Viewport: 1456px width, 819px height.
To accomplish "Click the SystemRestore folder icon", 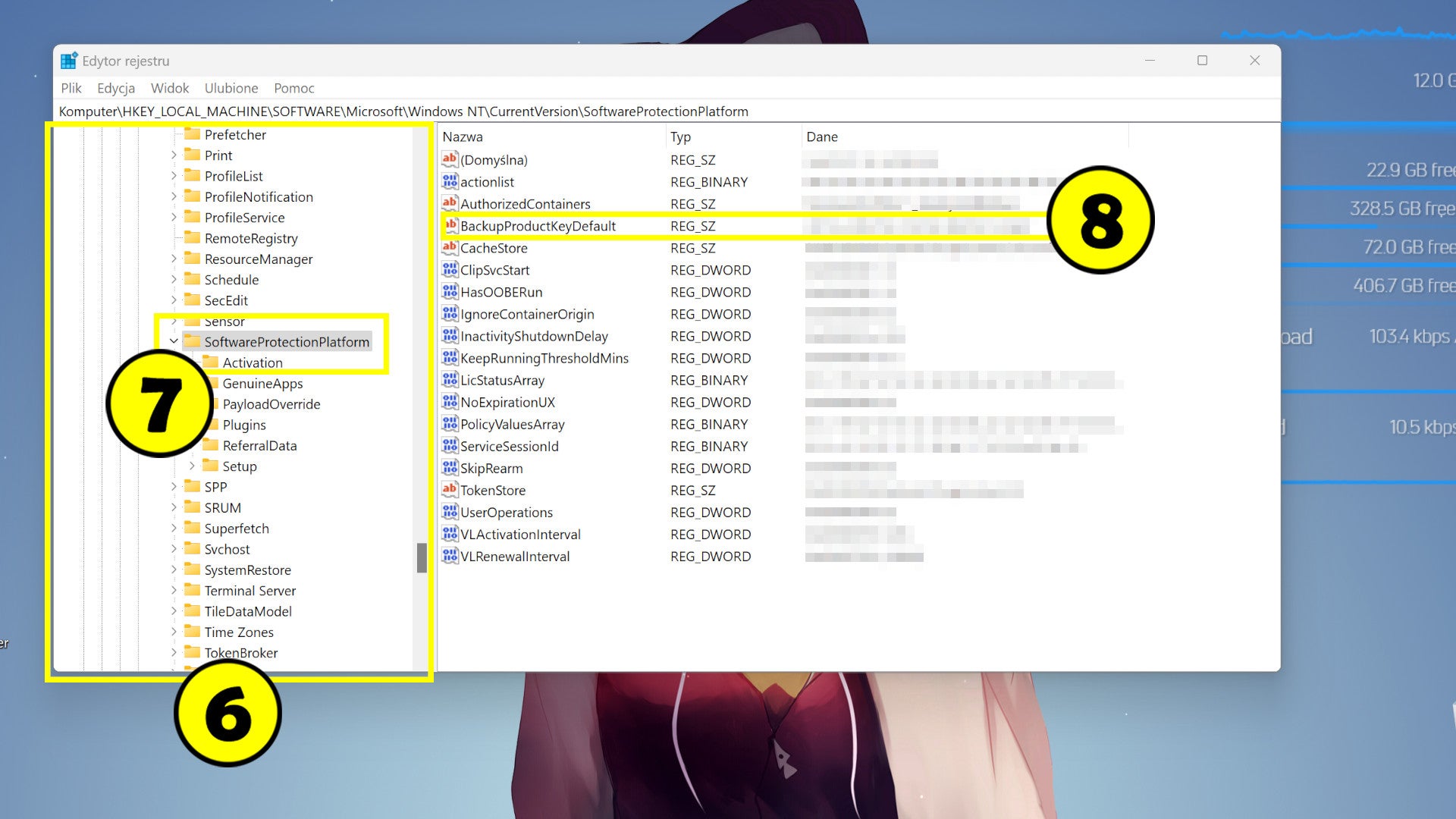I will [x=192, y=570].
